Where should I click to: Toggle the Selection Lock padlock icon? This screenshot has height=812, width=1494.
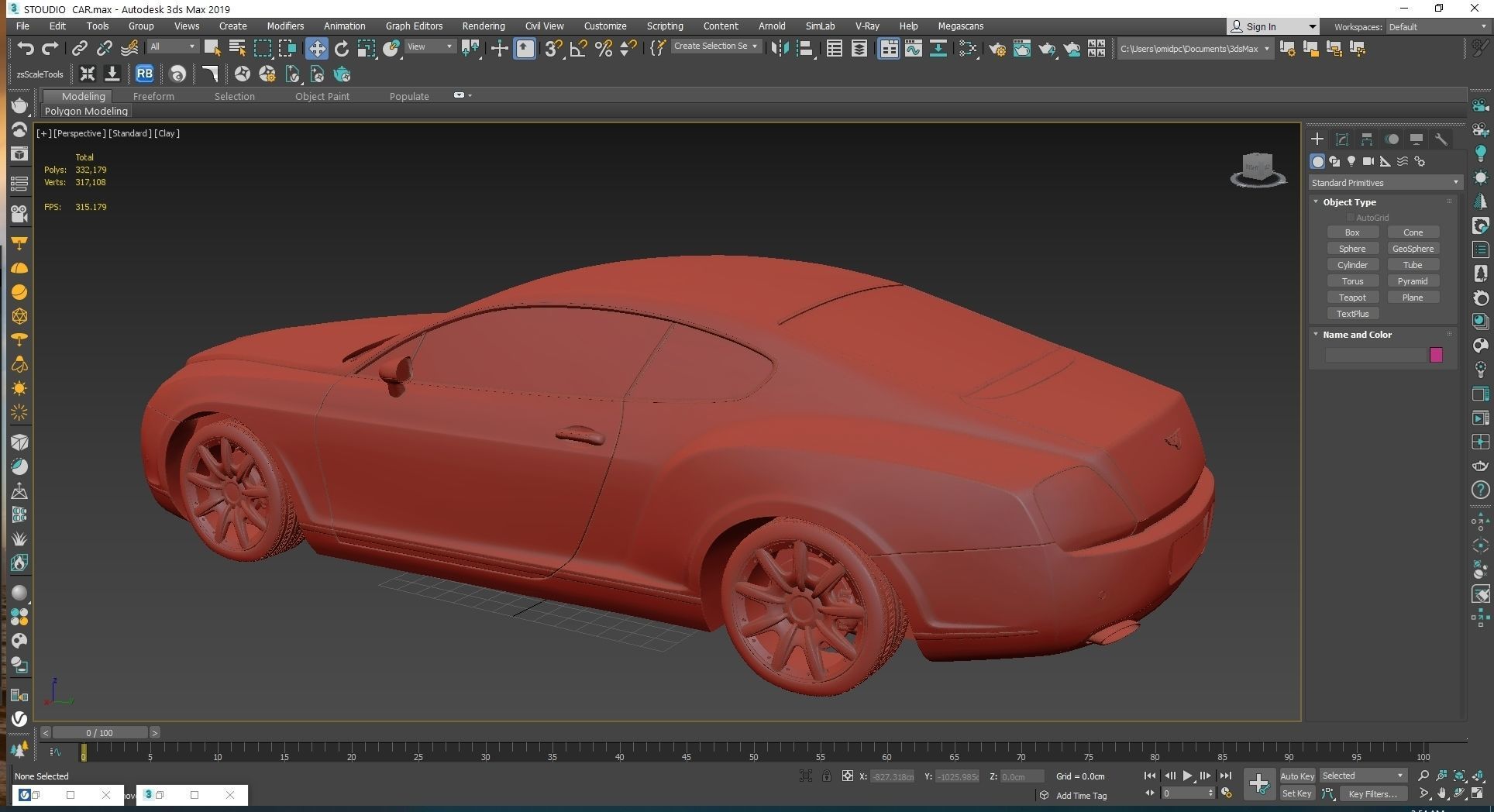click(x=827, y=776)
